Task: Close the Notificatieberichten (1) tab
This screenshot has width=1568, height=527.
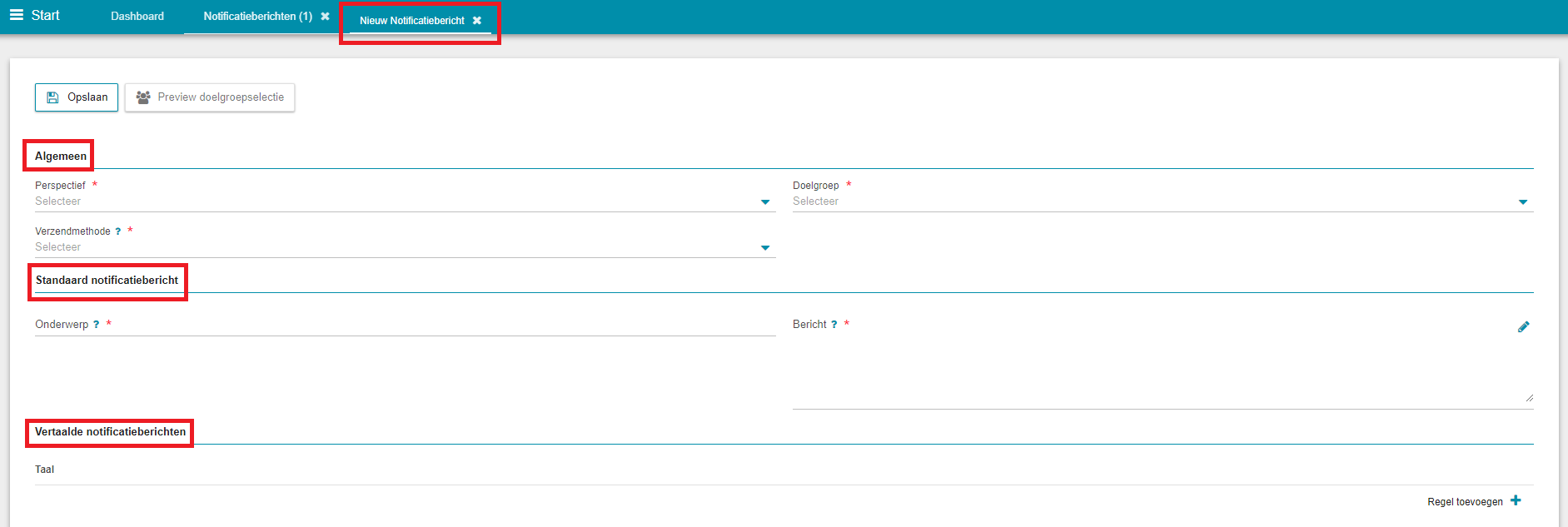Action: click(x=325, y=17)
